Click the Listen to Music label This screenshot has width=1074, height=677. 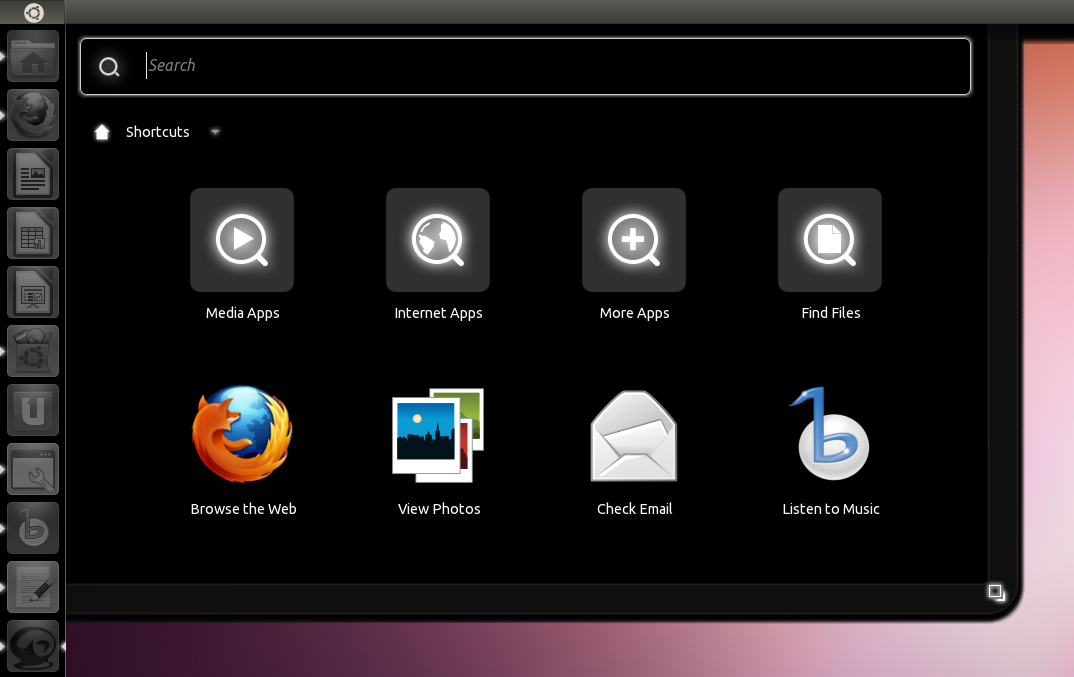831,509
